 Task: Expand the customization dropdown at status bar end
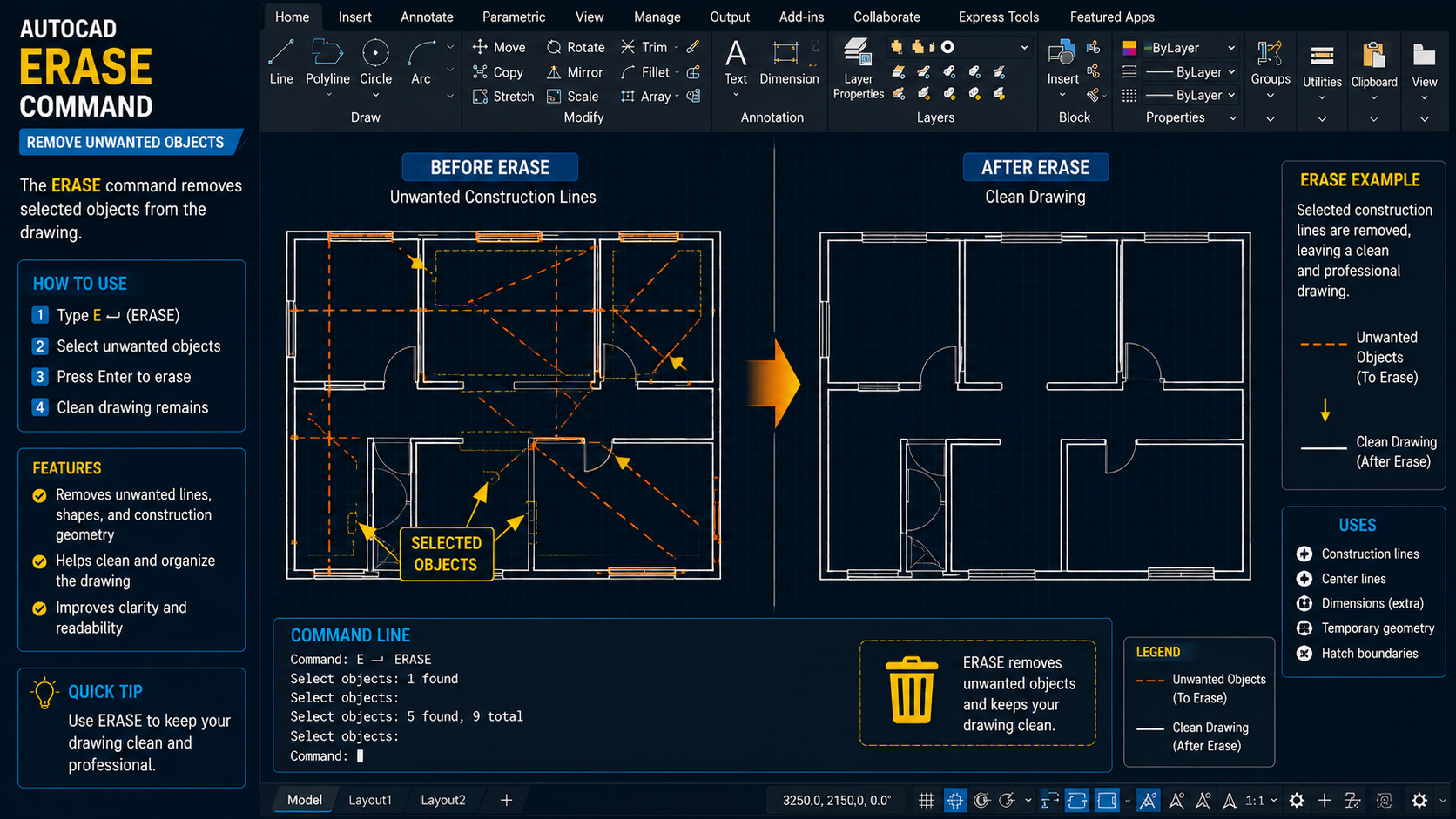tap(1442, 801)
